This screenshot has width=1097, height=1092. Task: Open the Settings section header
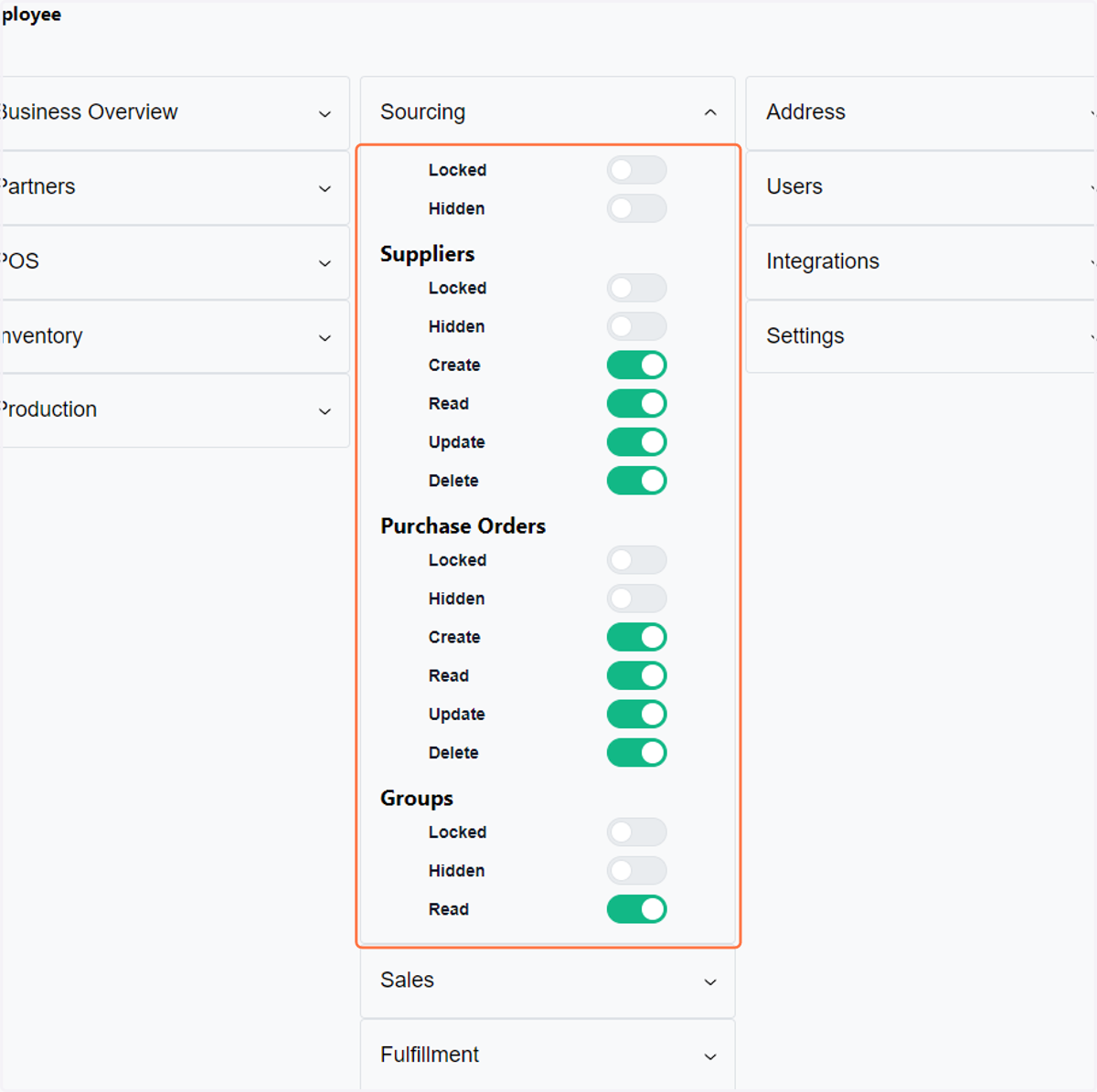[921, 336]
